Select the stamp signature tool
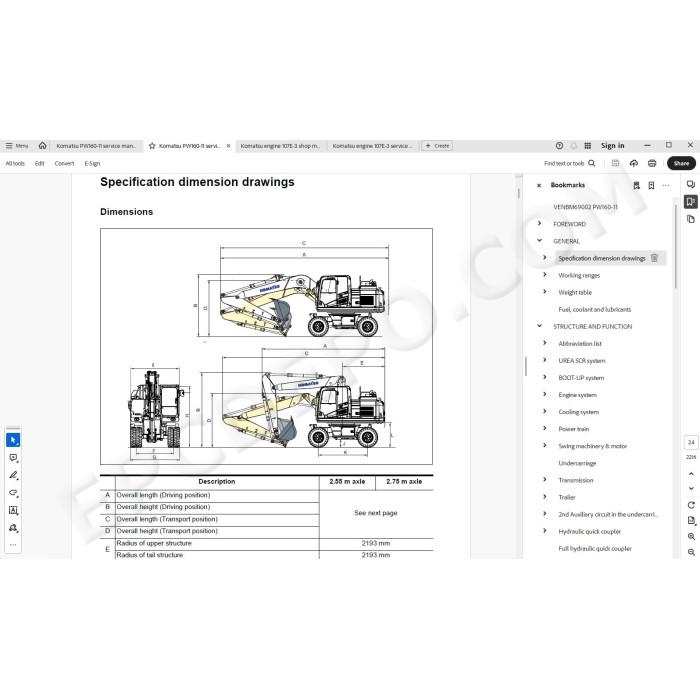Viewport: 700px width, 700px height. [x=13, y=528]
